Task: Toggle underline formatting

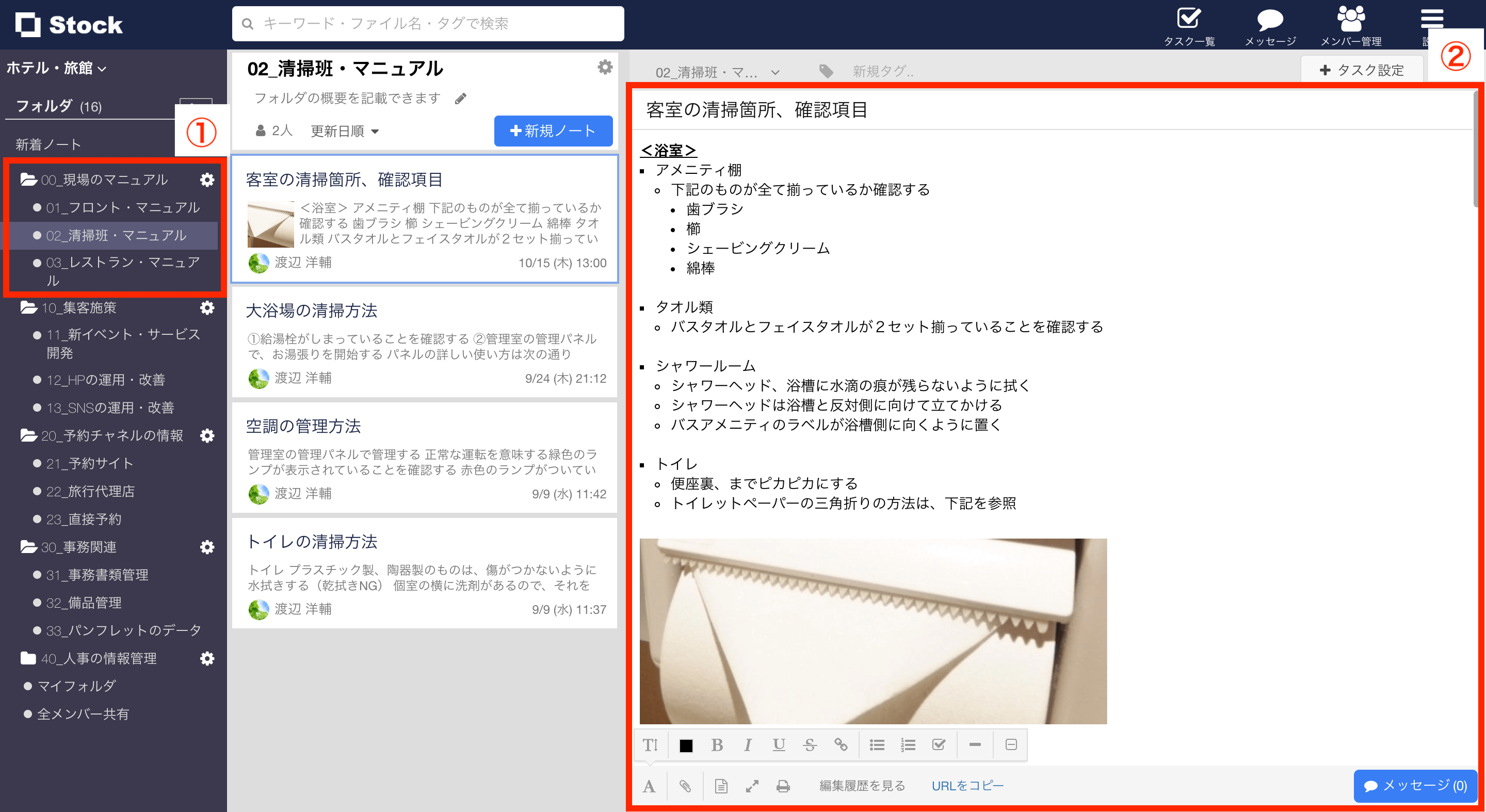Action: (x=779, y=745)
